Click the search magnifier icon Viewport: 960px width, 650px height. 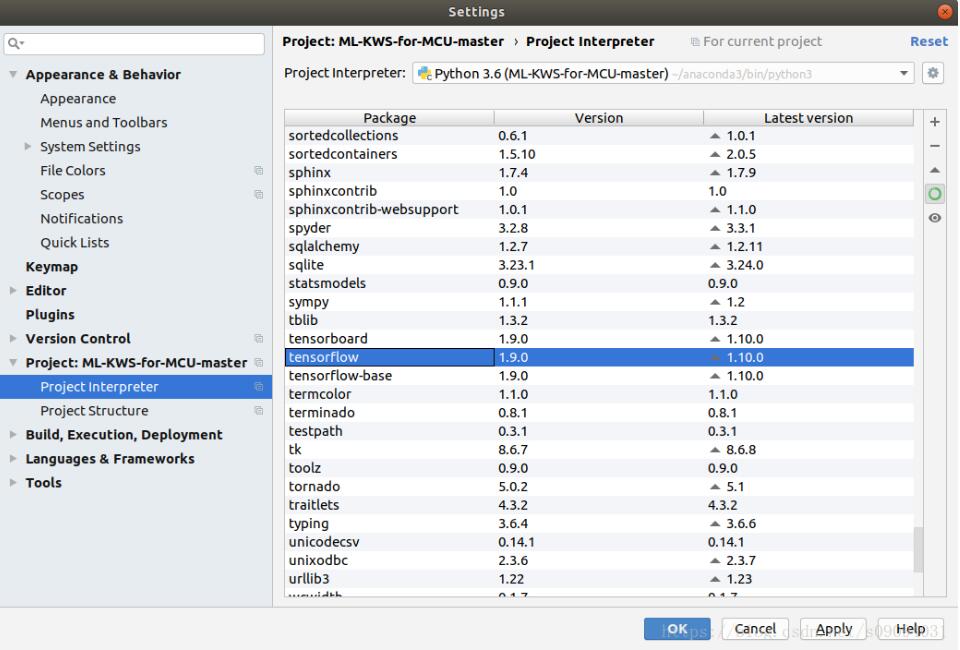tap(15, 43)
